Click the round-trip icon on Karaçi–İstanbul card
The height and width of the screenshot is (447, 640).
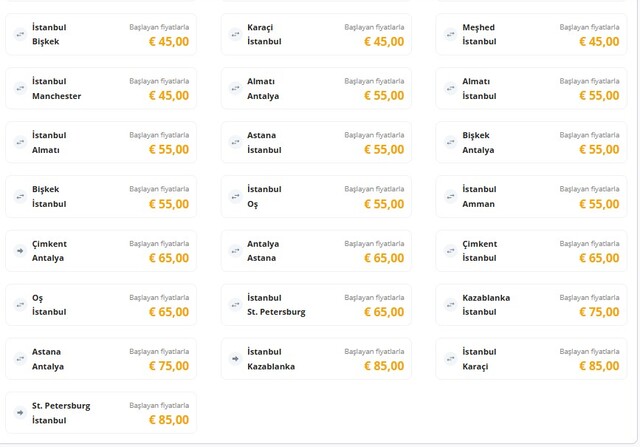[x=235, y=34]
